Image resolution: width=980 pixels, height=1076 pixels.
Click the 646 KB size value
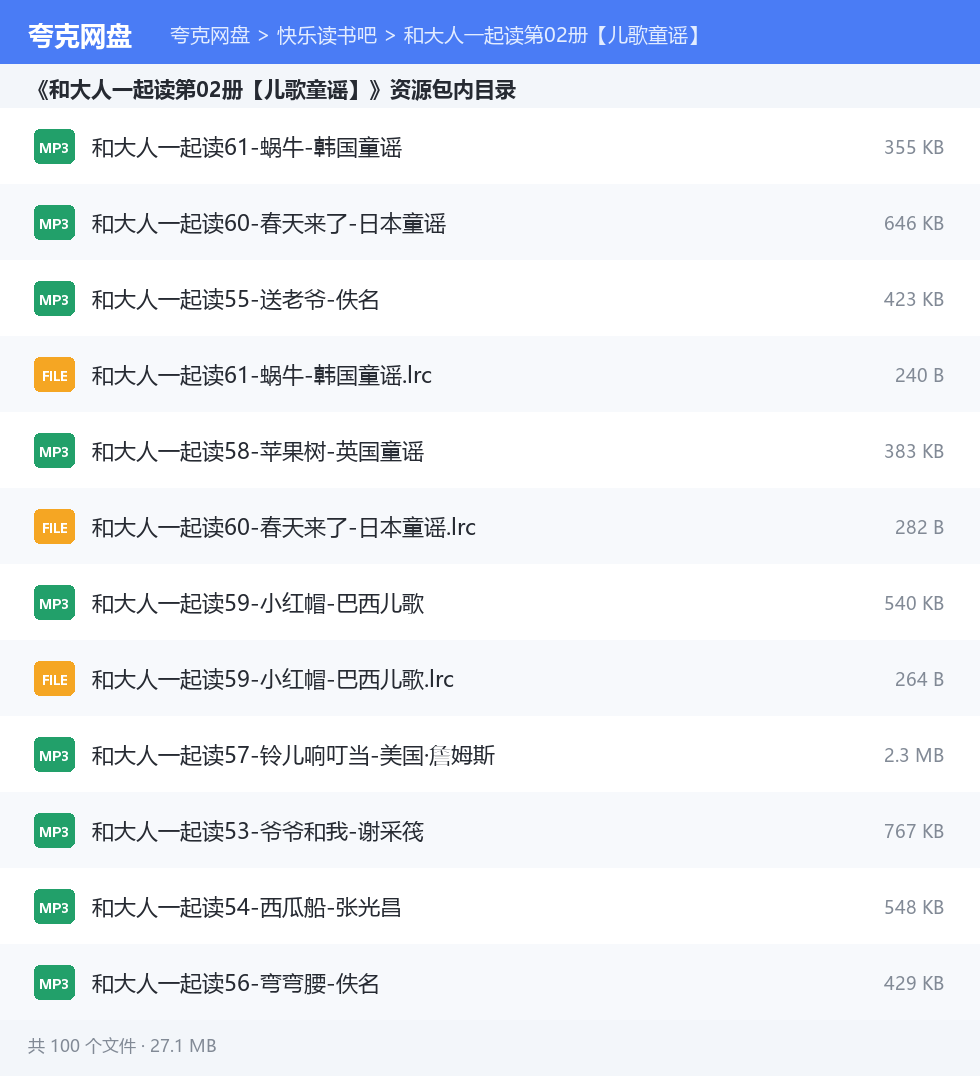click(x=913, y=224)
